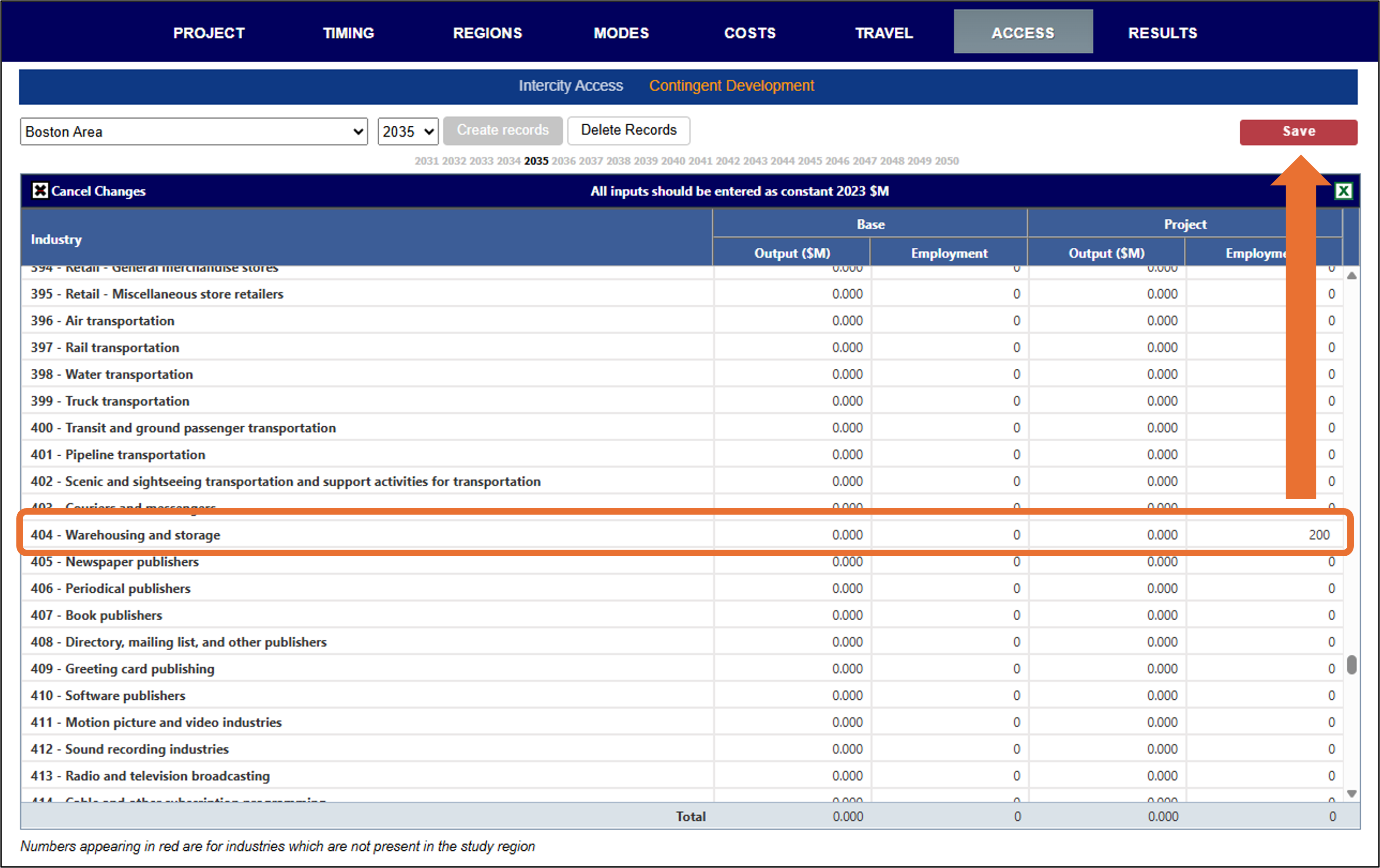The image size is (1380, 868).
Task: Select year 2031 in year strip
Action: point(426,161)
